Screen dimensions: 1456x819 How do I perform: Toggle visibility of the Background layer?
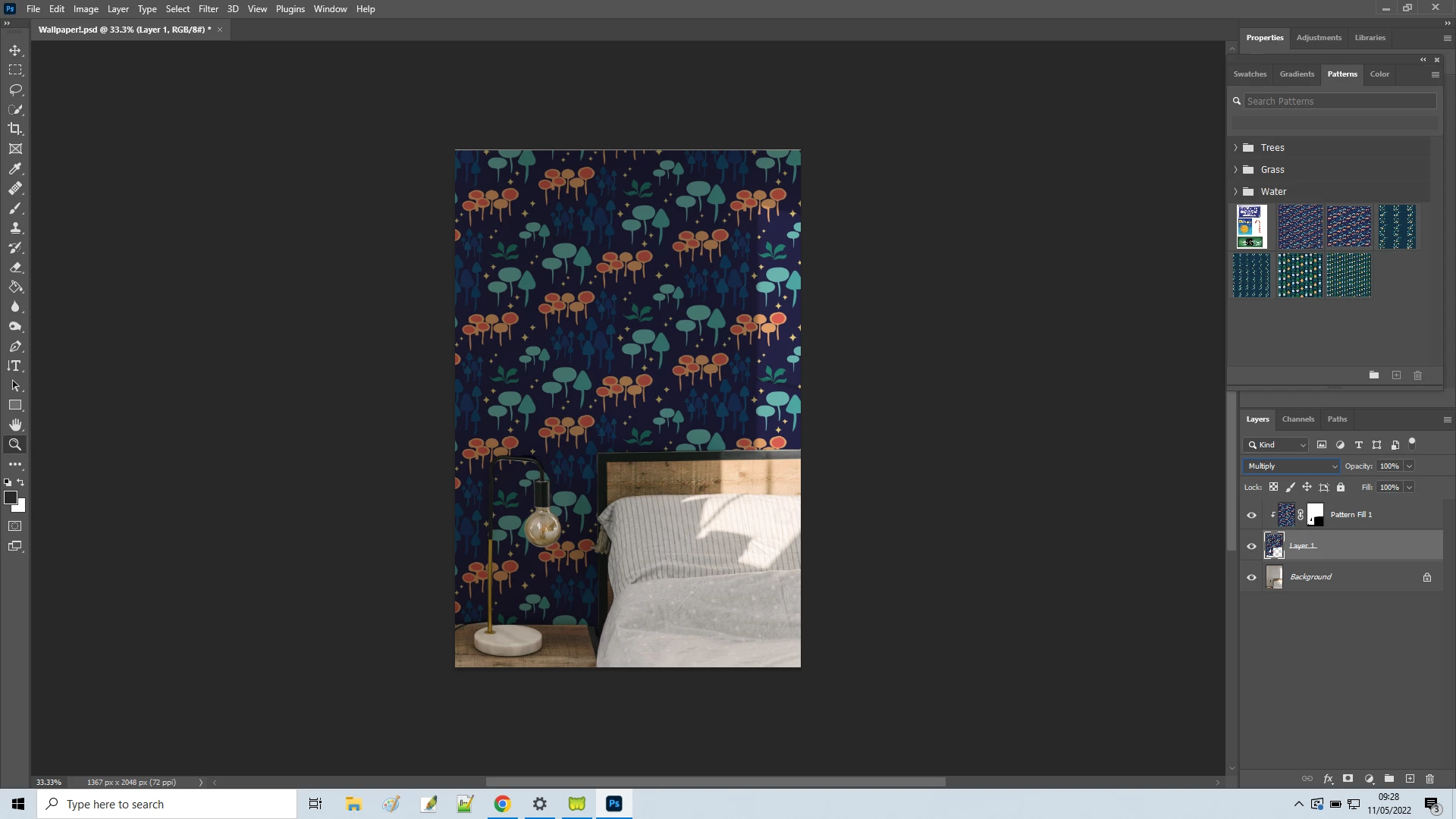coord(1251,577)
